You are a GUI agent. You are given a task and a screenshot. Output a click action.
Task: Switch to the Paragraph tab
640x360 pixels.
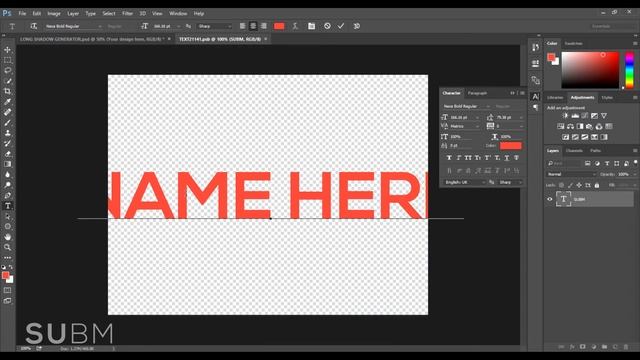477,93
